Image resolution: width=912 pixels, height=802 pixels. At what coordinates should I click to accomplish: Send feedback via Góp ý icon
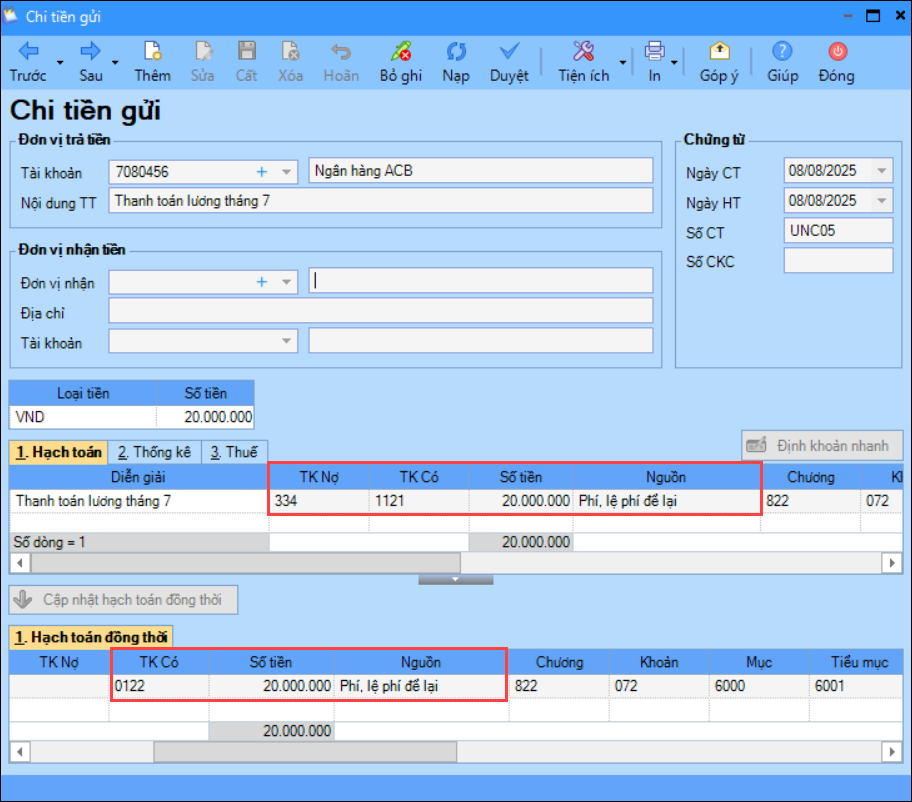click(x=719, y=51)
